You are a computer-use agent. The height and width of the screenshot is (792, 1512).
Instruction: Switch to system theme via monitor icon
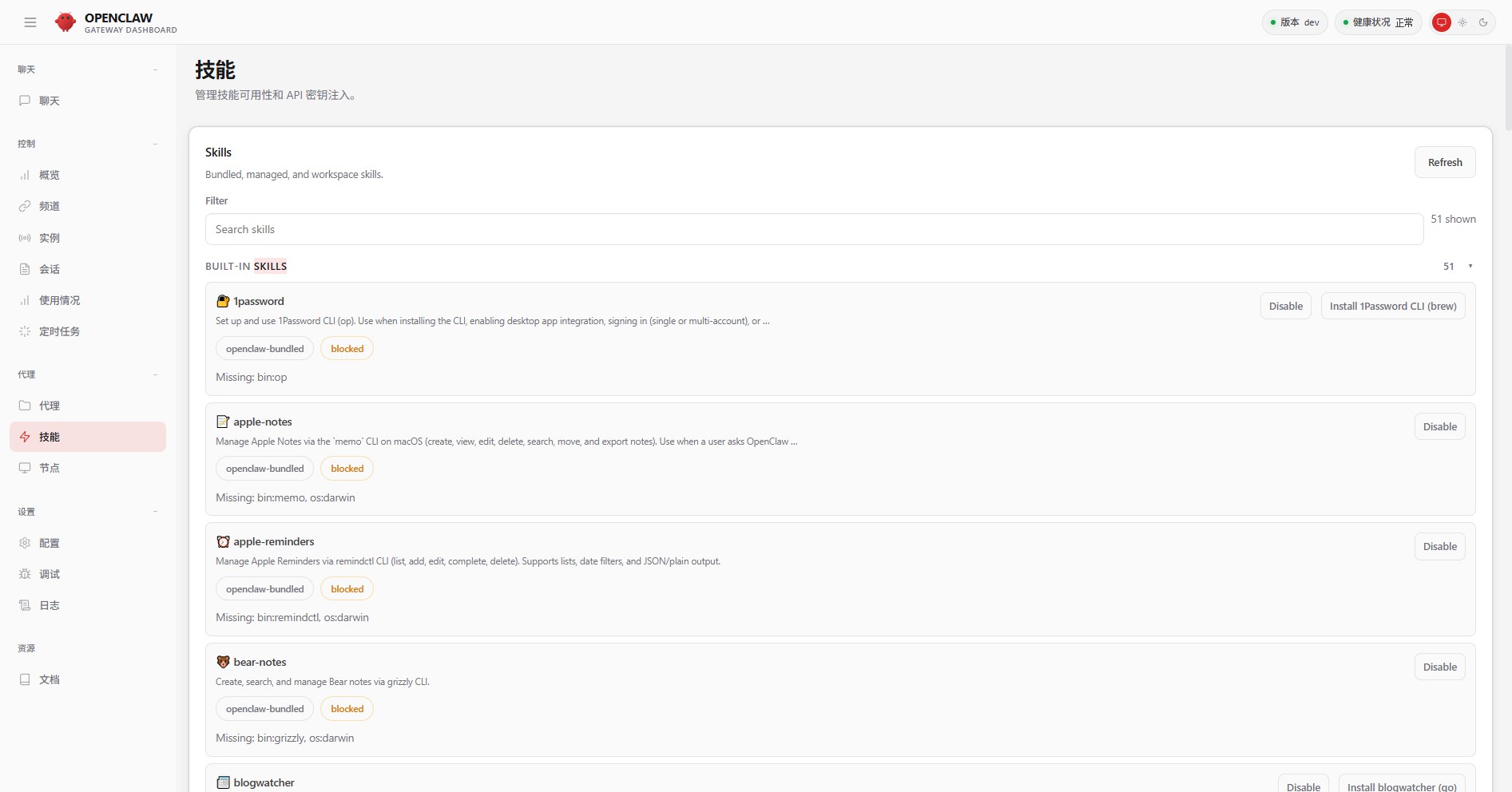click(1442, 22)
